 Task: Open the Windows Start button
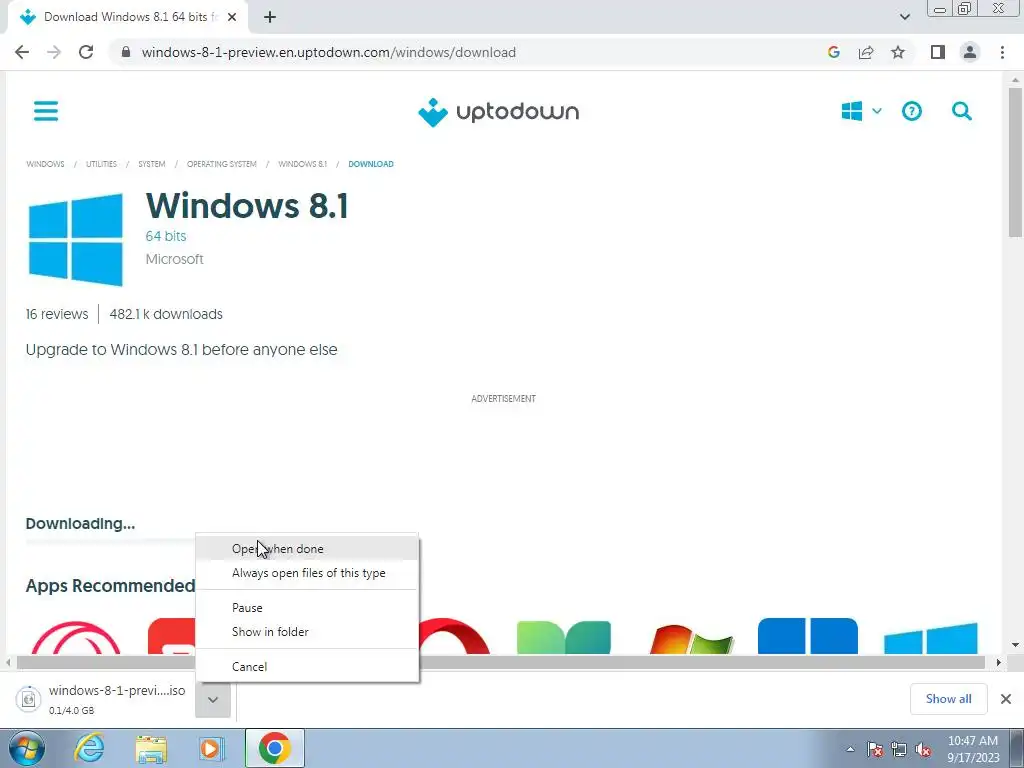27,748
